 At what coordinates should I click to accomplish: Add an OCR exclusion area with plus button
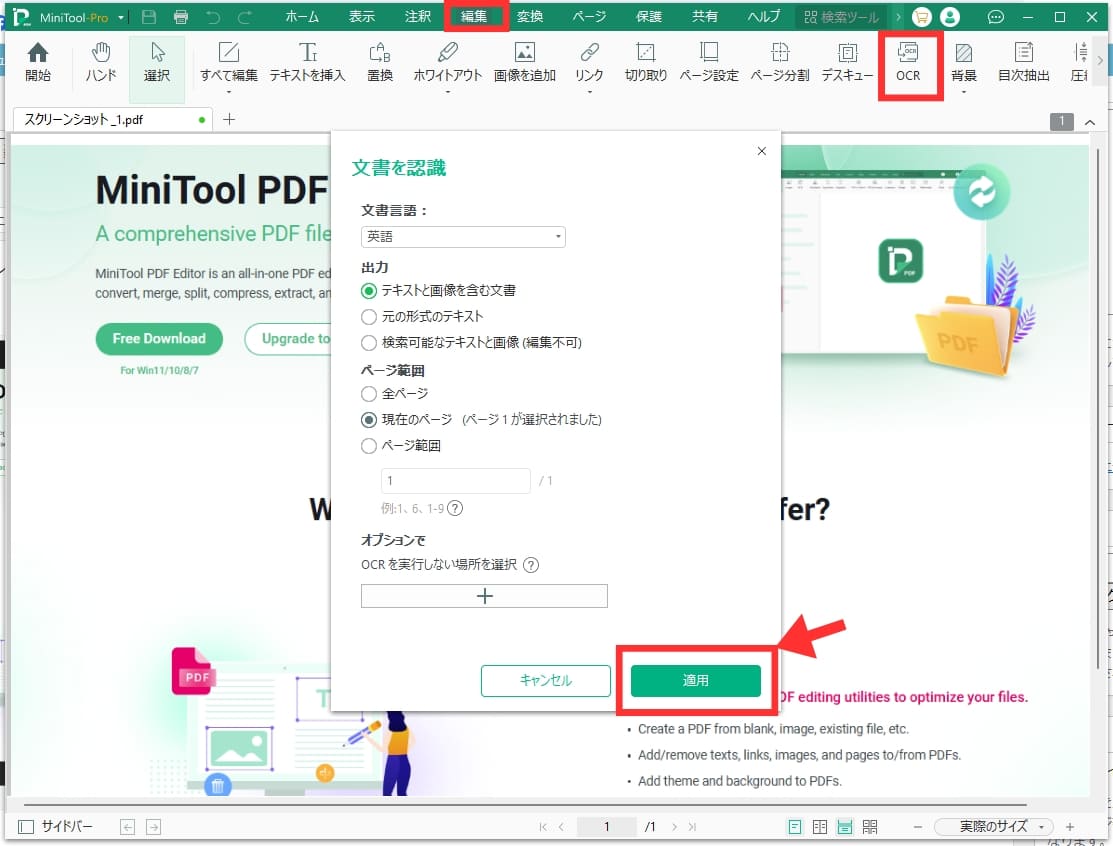(484, 596)
